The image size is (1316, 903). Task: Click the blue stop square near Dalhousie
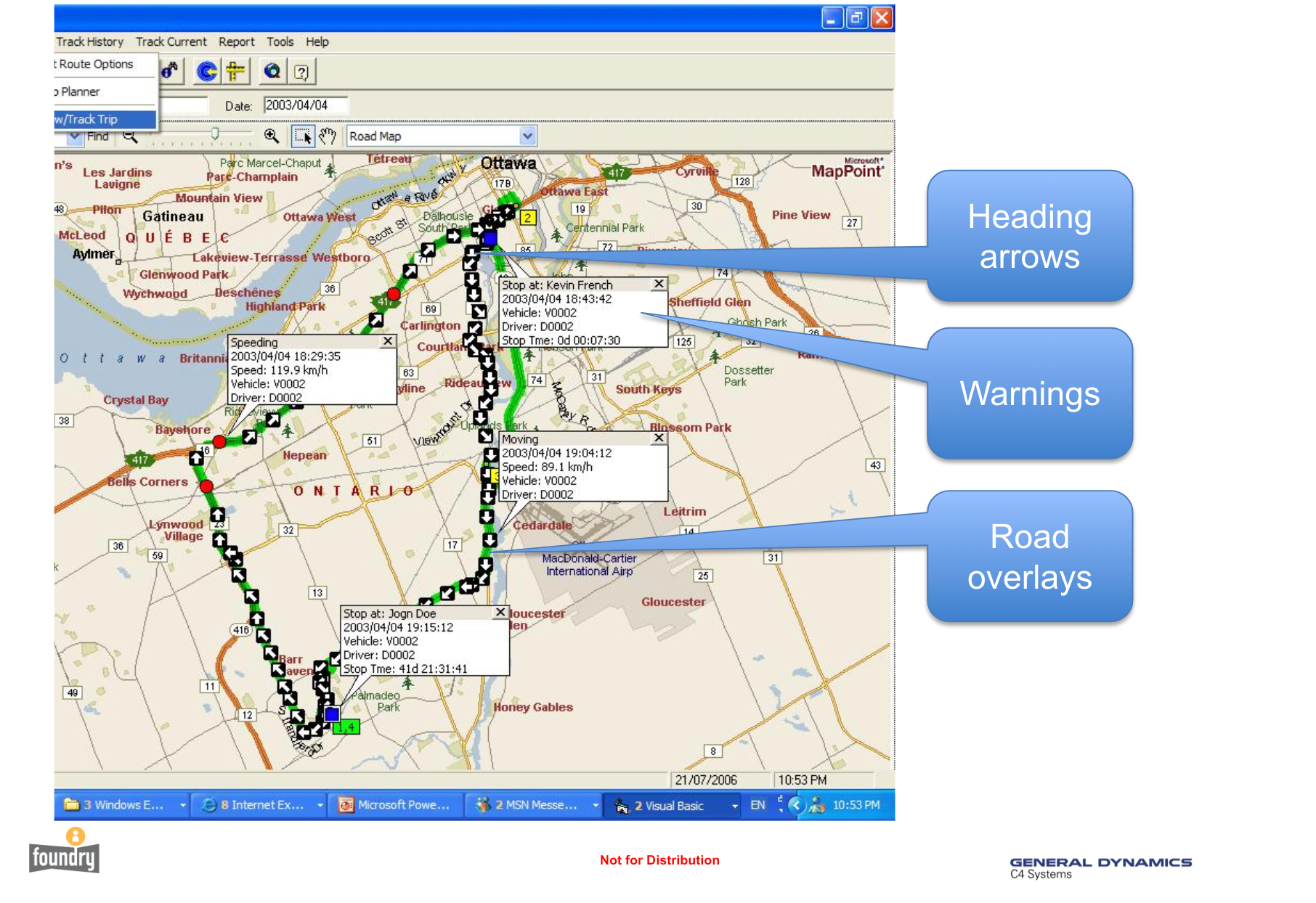click(490, 238)
